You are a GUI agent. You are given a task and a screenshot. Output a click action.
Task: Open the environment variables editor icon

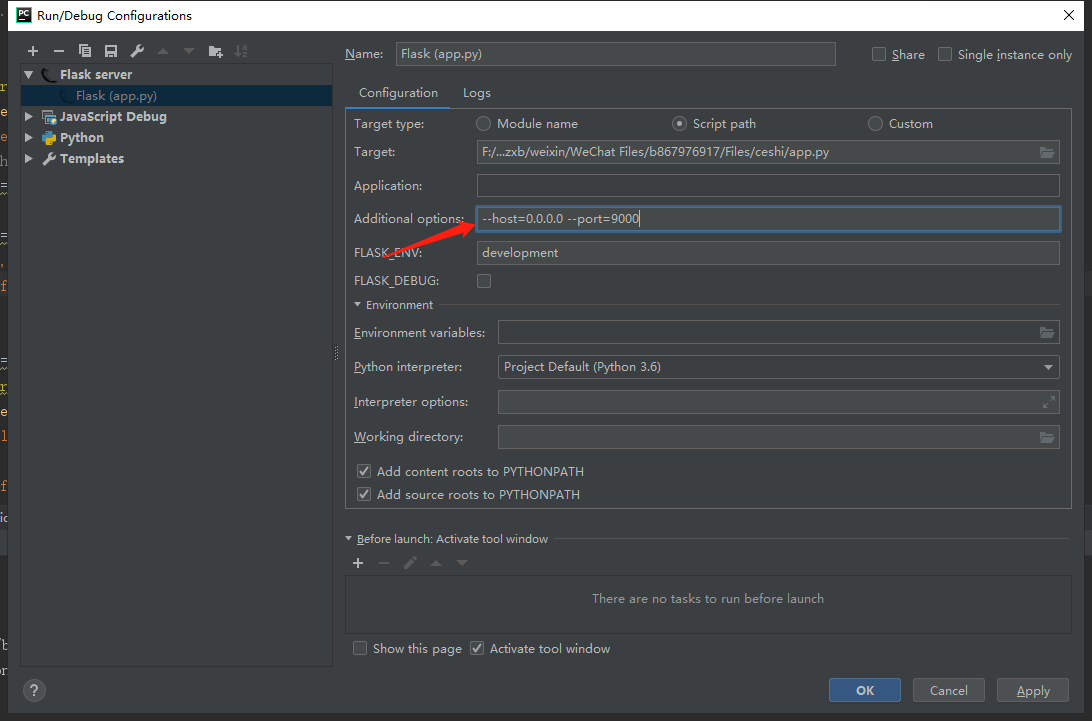[x=1047, y=333]
